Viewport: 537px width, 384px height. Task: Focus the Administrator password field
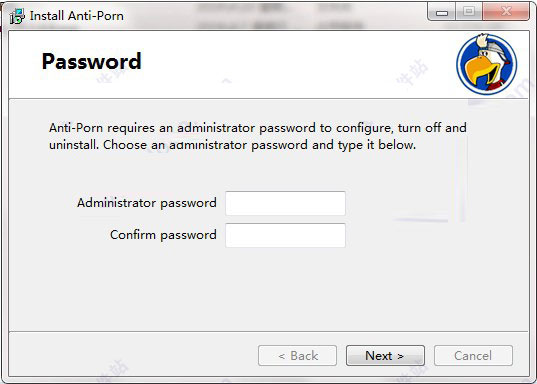coord(285,203)
